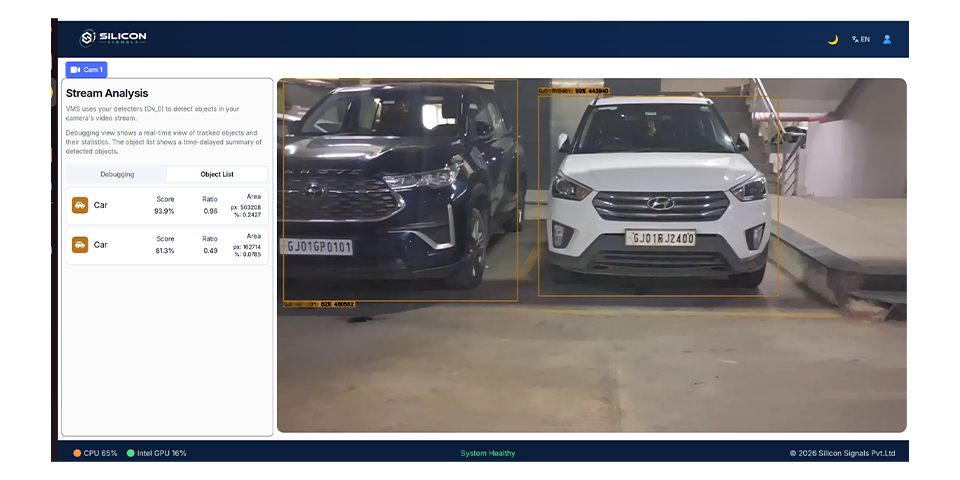Click the car icon of the 93.9% object
This screenshot has width=960, height=480.
(80, 205)
